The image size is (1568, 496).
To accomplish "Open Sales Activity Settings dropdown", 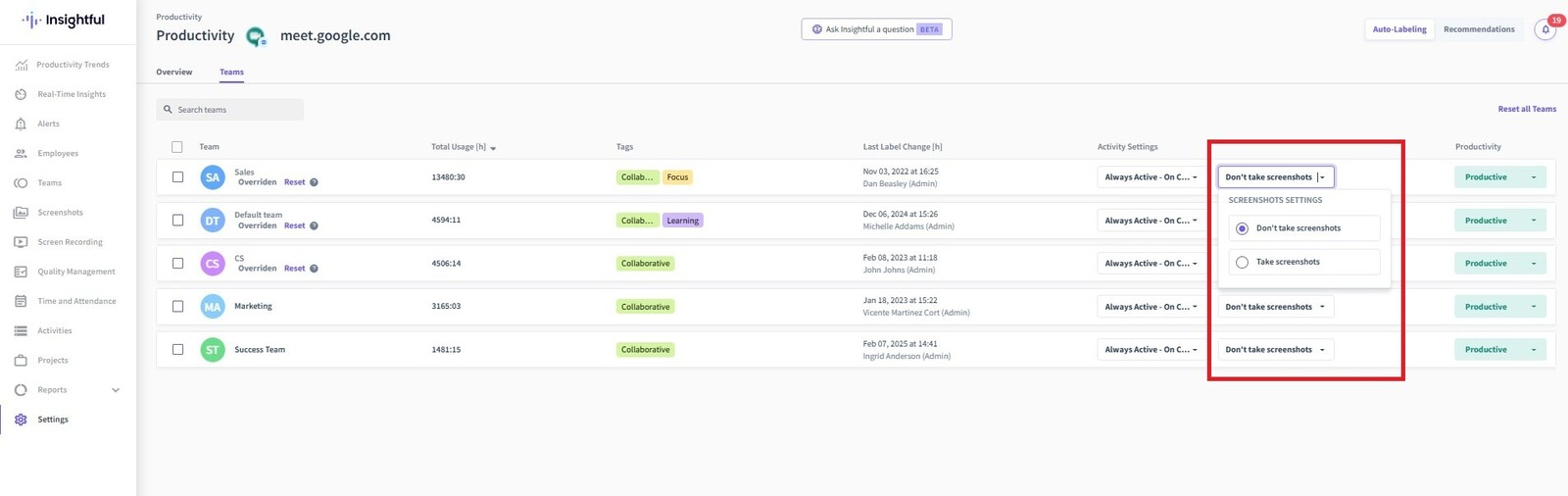I will point(1151,177).
